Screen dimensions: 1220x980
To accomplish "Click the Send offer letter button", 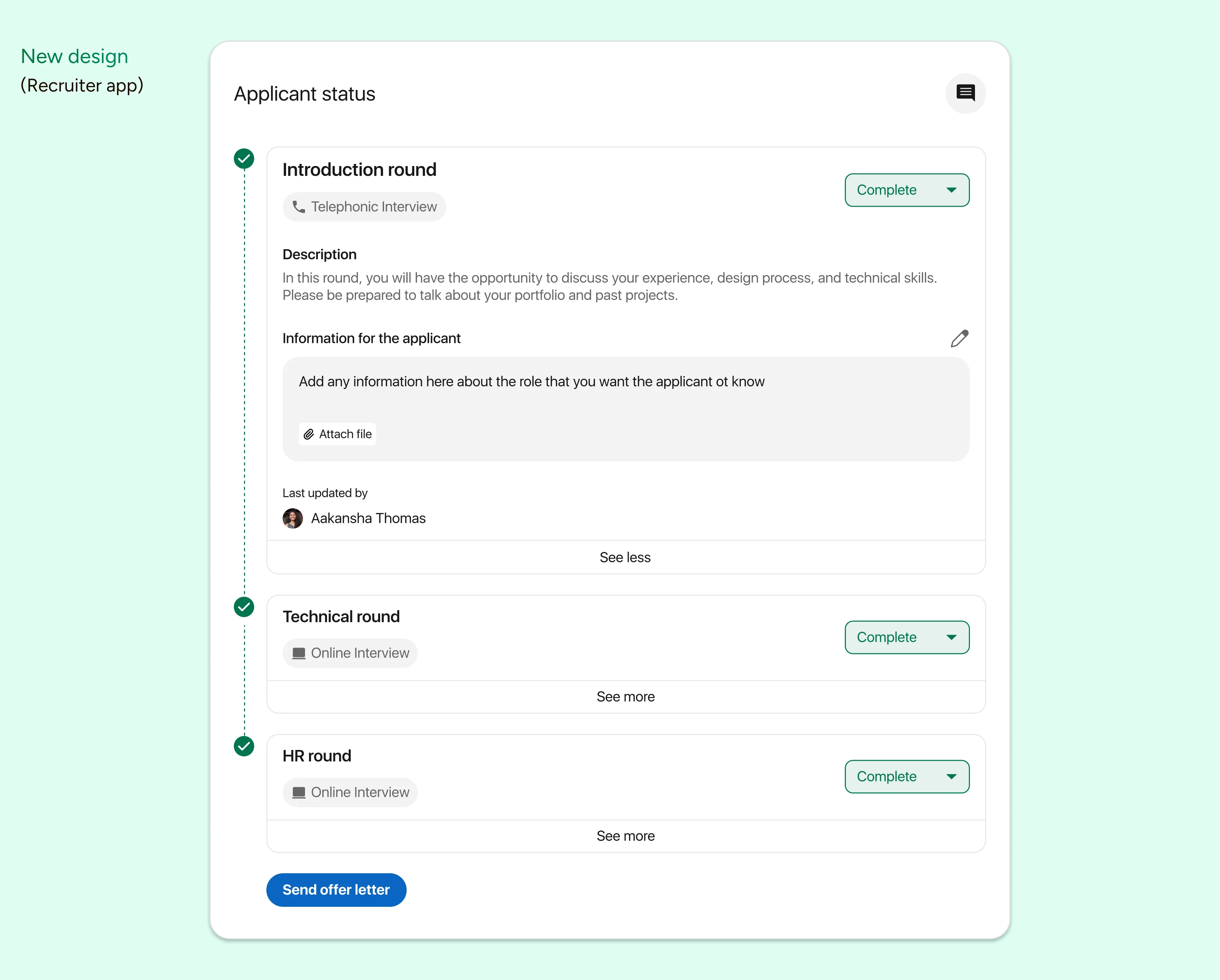I will click(336, 890).
